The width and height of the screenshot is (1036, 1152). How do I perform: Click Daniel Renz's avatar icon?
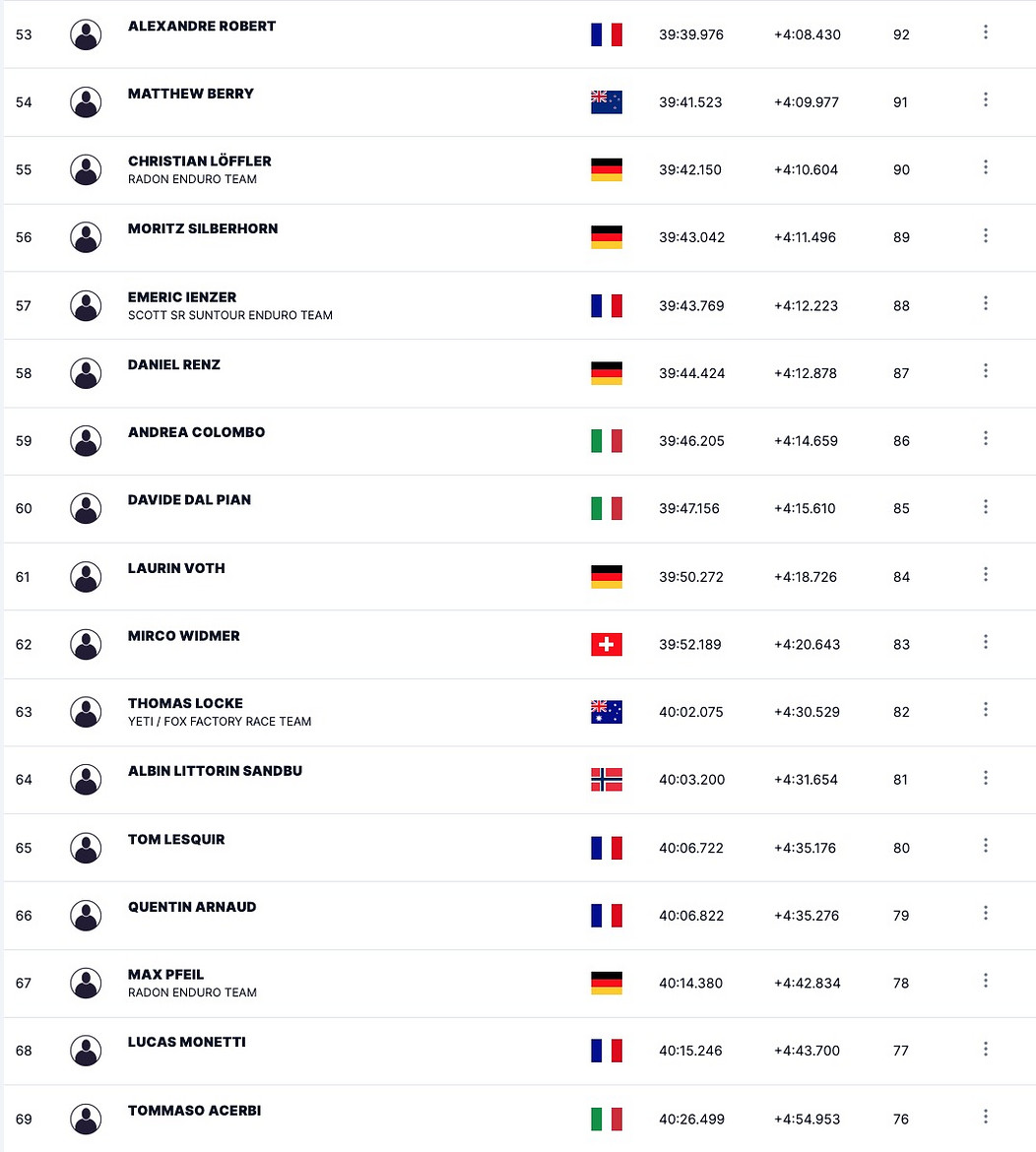(x=86, y=373)
